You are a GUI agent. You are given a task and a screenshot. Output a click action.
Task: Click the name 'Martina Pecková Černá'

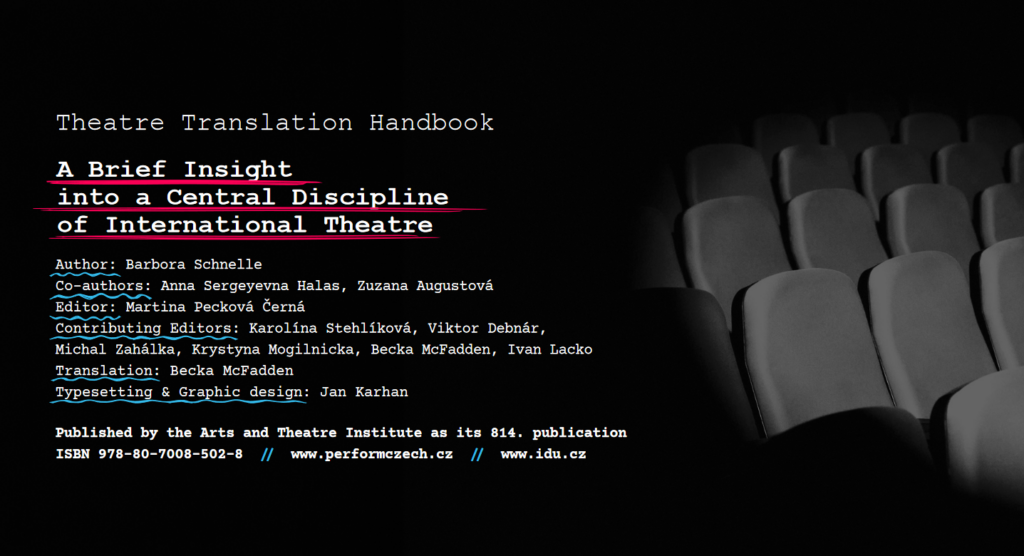pos(215,307)
